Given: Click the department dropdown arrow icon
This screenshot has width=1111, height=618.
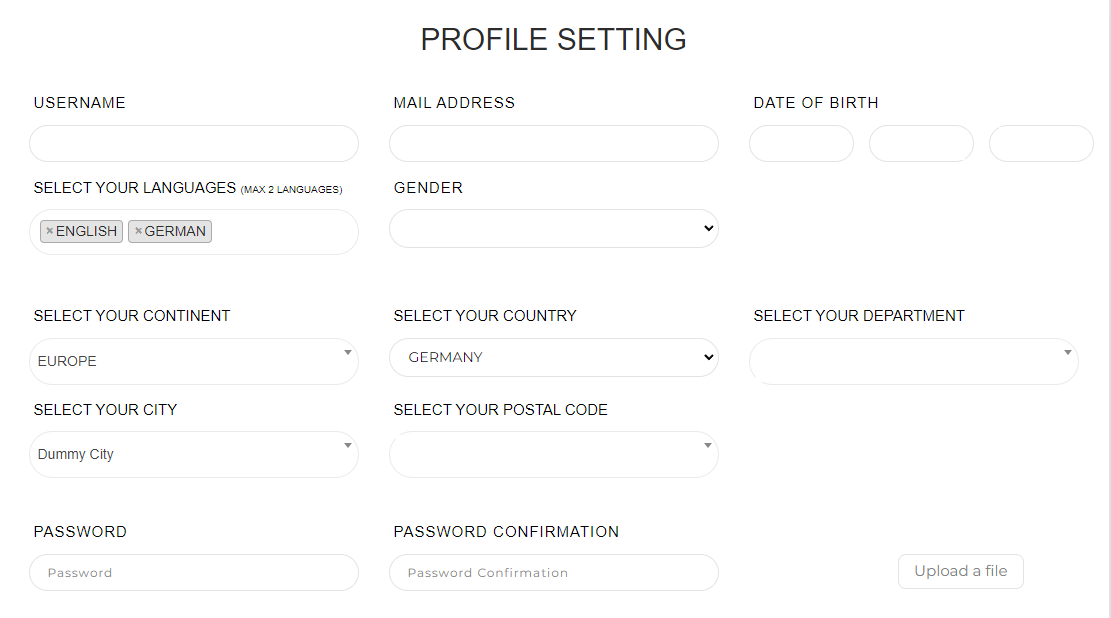Looking at the screenshot, I should tap(1068, 352).
